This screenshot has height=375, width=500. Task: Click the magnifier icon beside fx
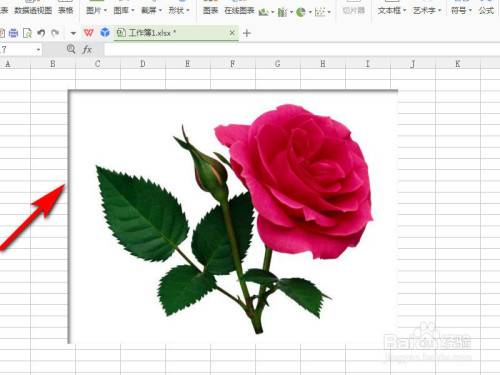[x=71, y=49]
